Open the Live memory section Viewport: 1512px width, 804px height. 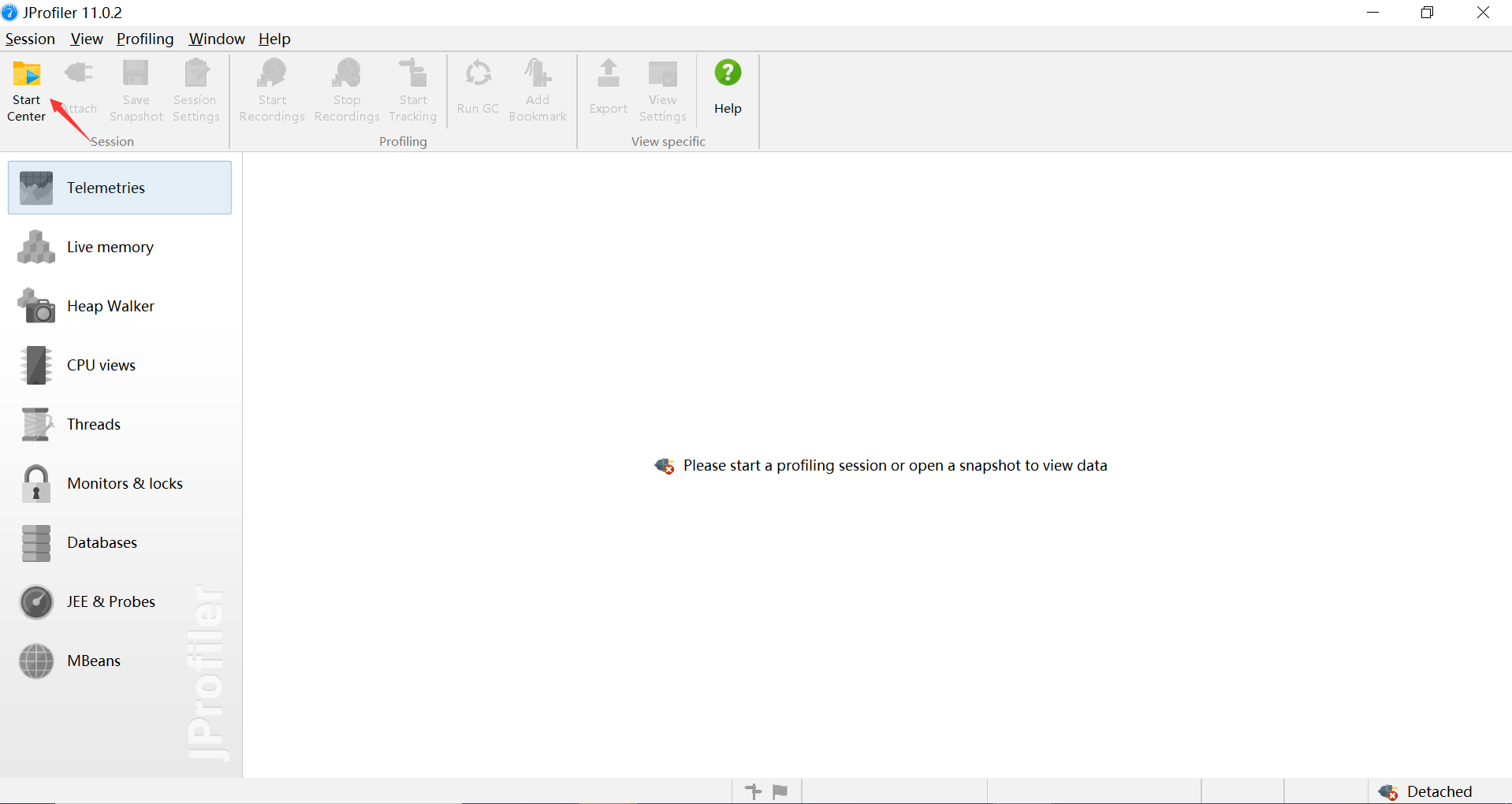pos(120,247)
